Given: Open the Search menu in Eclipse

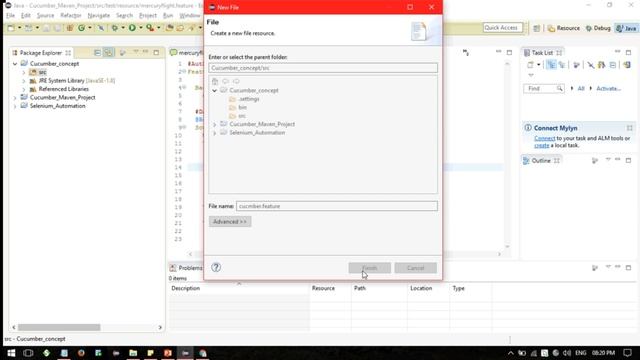Looking at the screenshot, I should coord(124,16).
